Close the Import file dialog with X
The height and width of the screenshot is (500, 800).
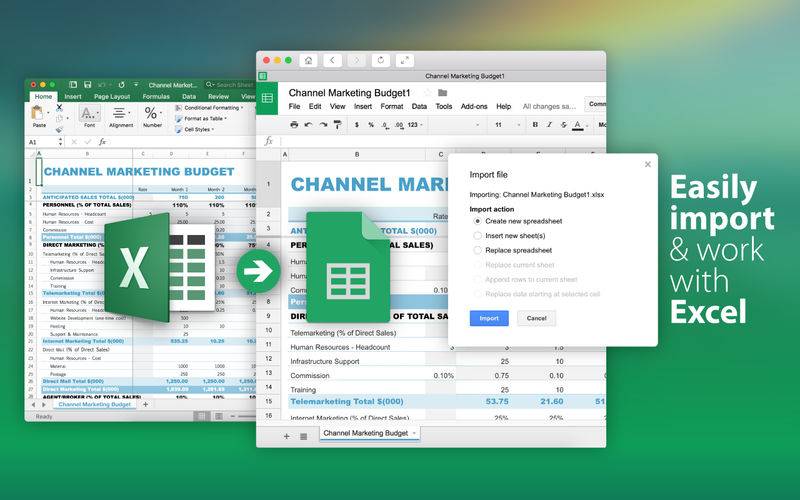tap(647, 164)
